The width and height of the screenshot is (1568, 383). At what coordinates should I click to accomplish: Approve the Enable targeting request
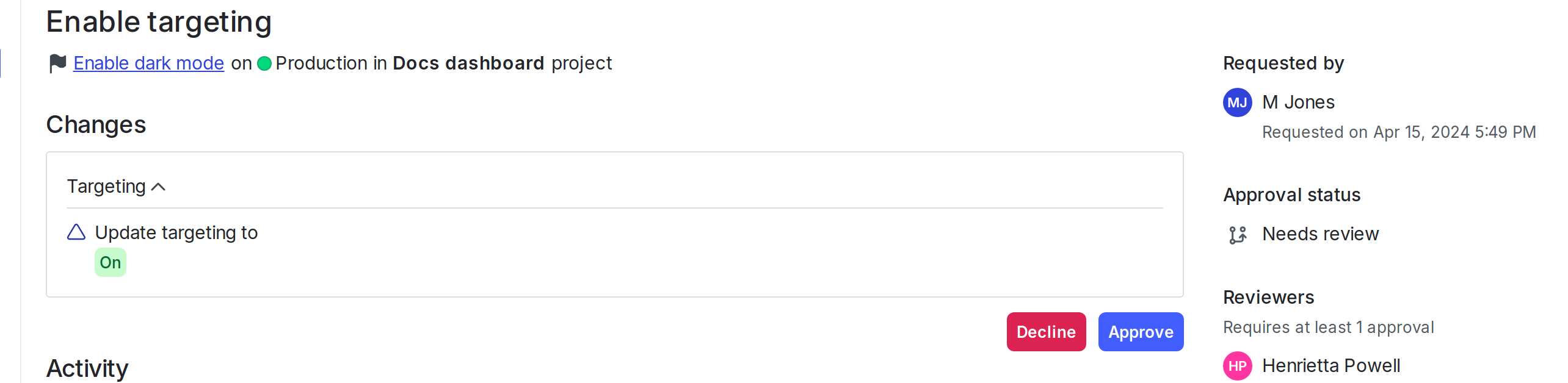point(1141,332)
